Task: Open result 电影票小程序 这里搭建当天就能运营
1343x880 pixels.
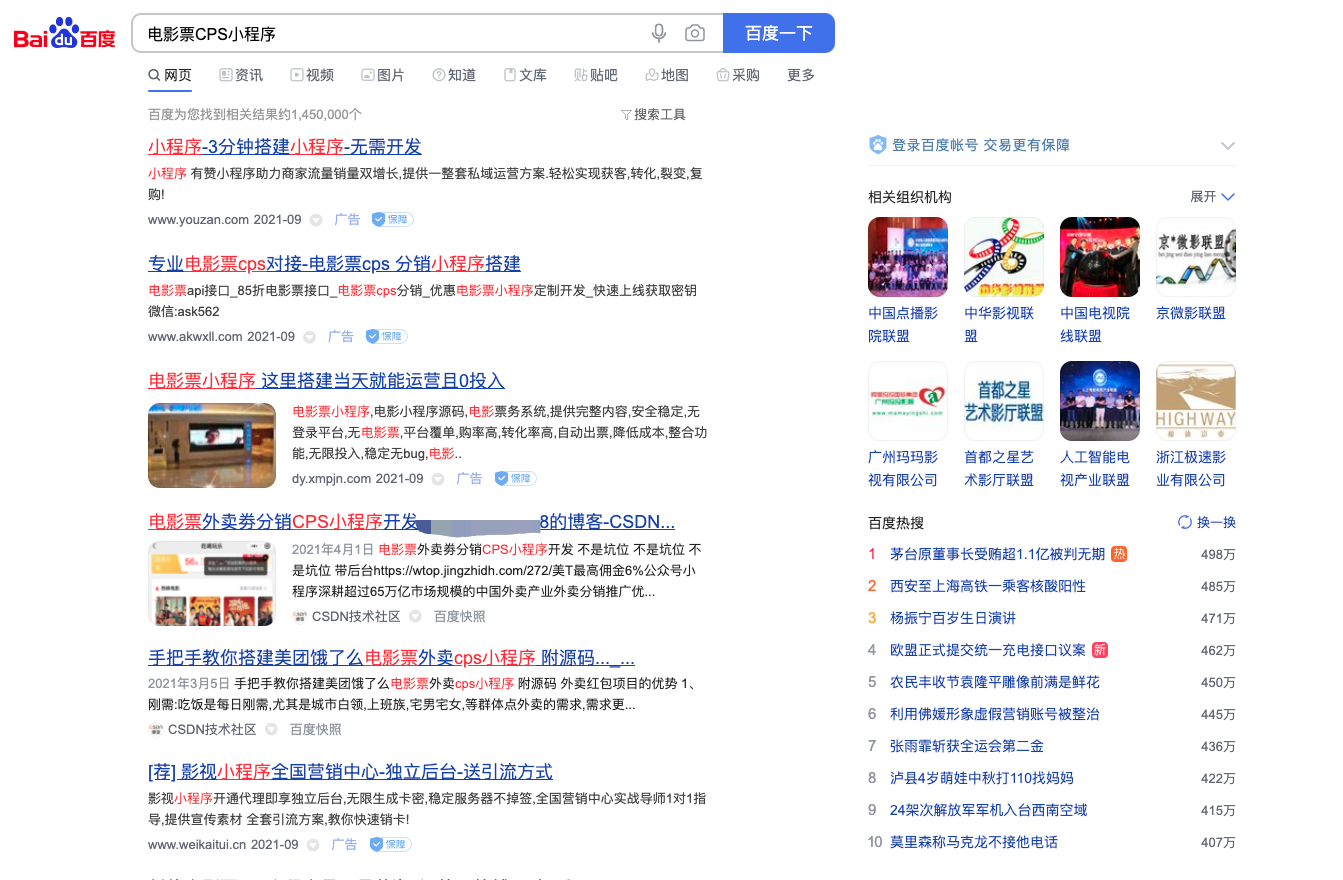Action: point(326,381)
